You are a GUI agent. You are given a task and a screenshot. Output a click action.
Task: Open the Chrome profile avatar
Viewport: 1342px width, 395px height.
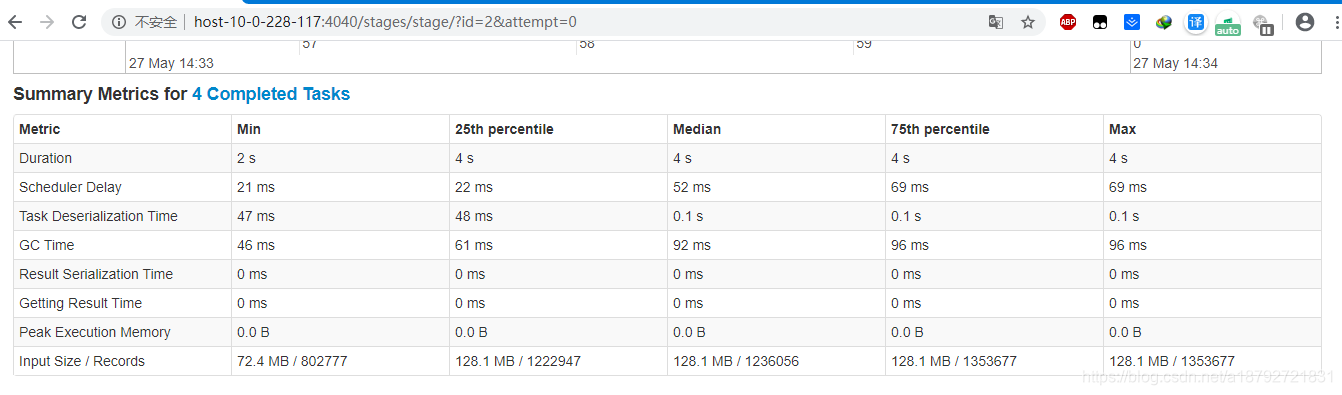click(x=1304, y=22)
